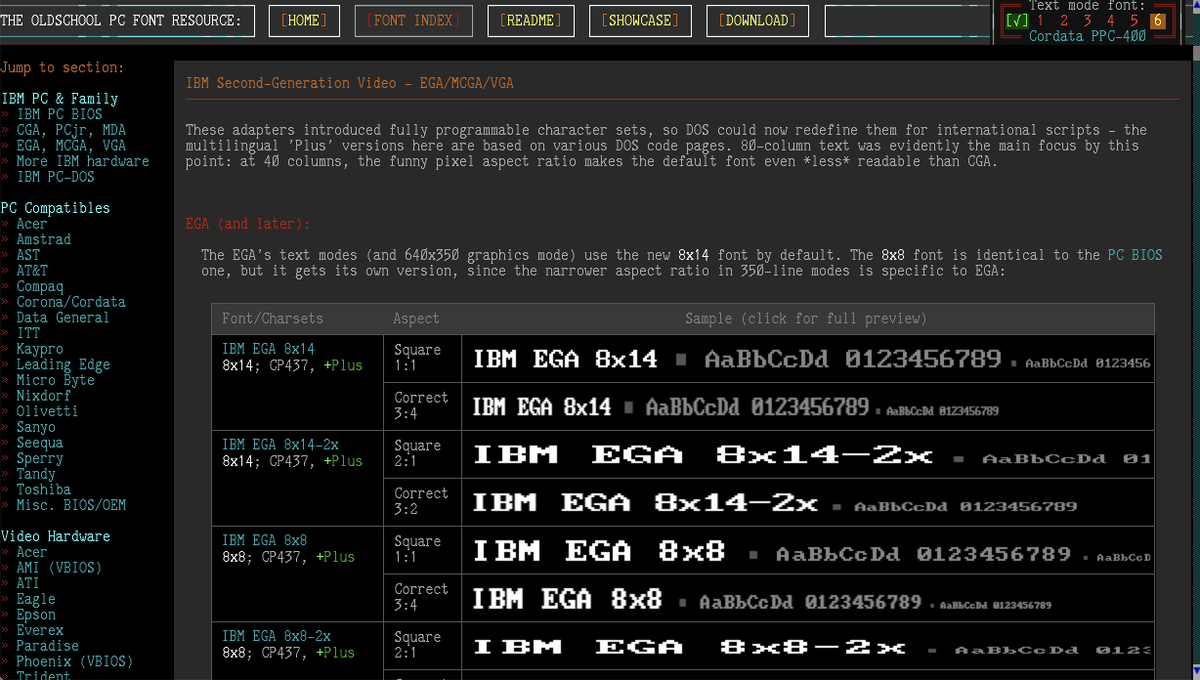1200x680 pixels.
Task: Open +Plus link for IBM EGA 8x14
Action: click(343, 365)
